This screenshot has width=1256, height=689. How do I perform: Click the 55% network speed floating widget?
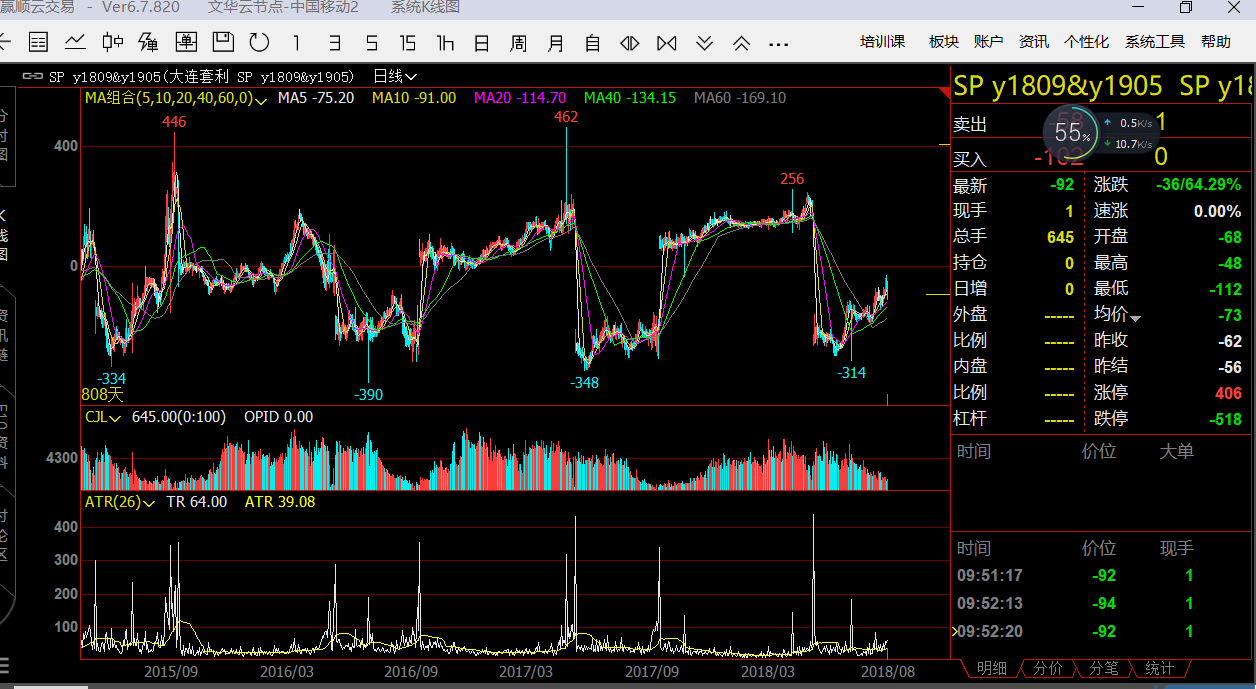(x=1071, y=133)
